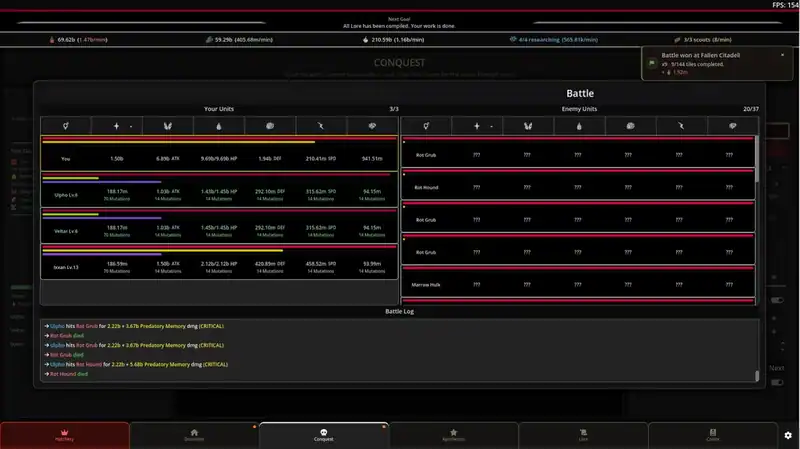This screenshot has height=449, width=800.
Task: Switch to the Conquest tab
Action: click(323, 435)
